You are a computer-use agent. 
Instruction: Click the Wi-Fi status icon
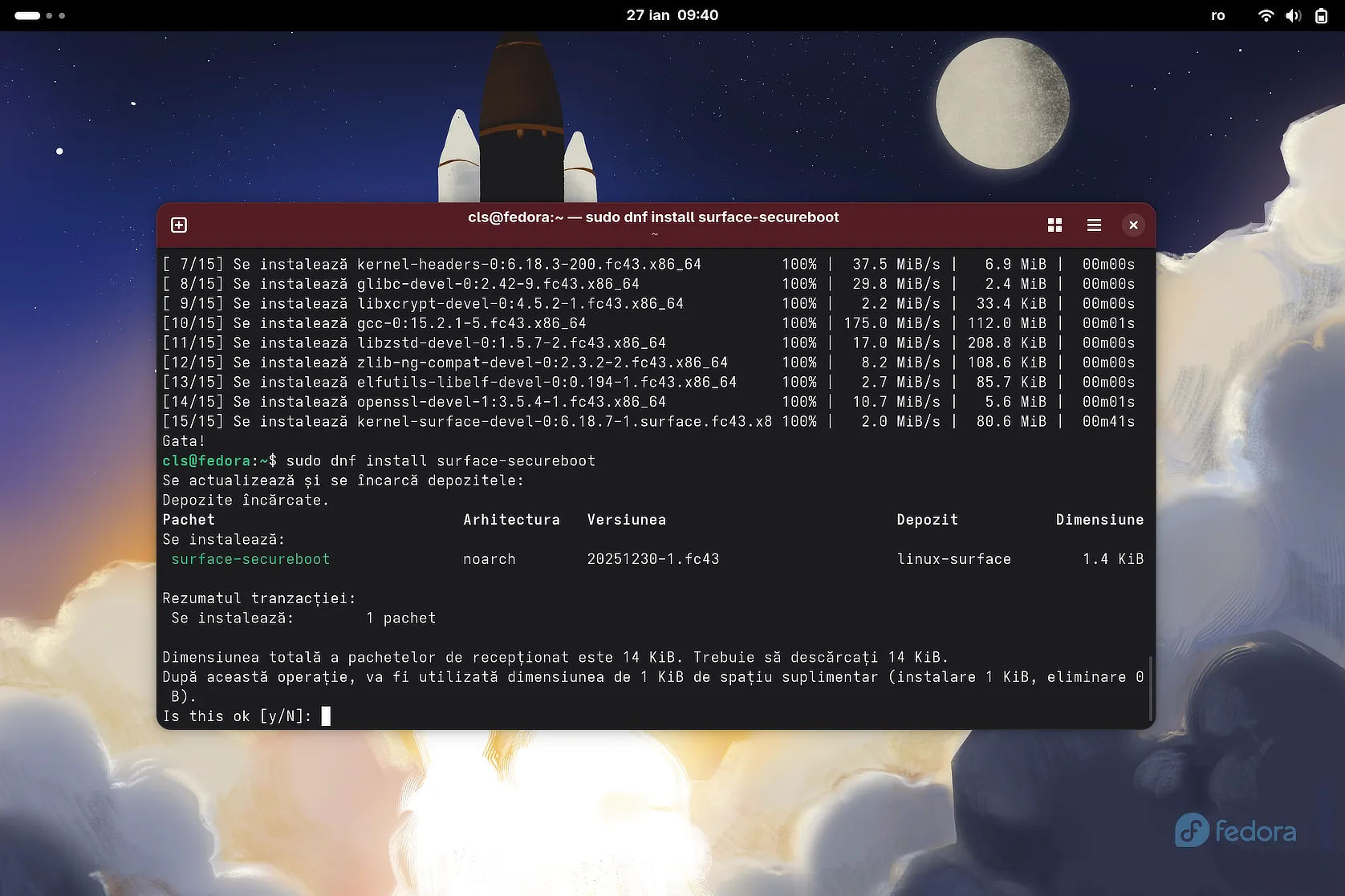click(x=1266, y=15)
